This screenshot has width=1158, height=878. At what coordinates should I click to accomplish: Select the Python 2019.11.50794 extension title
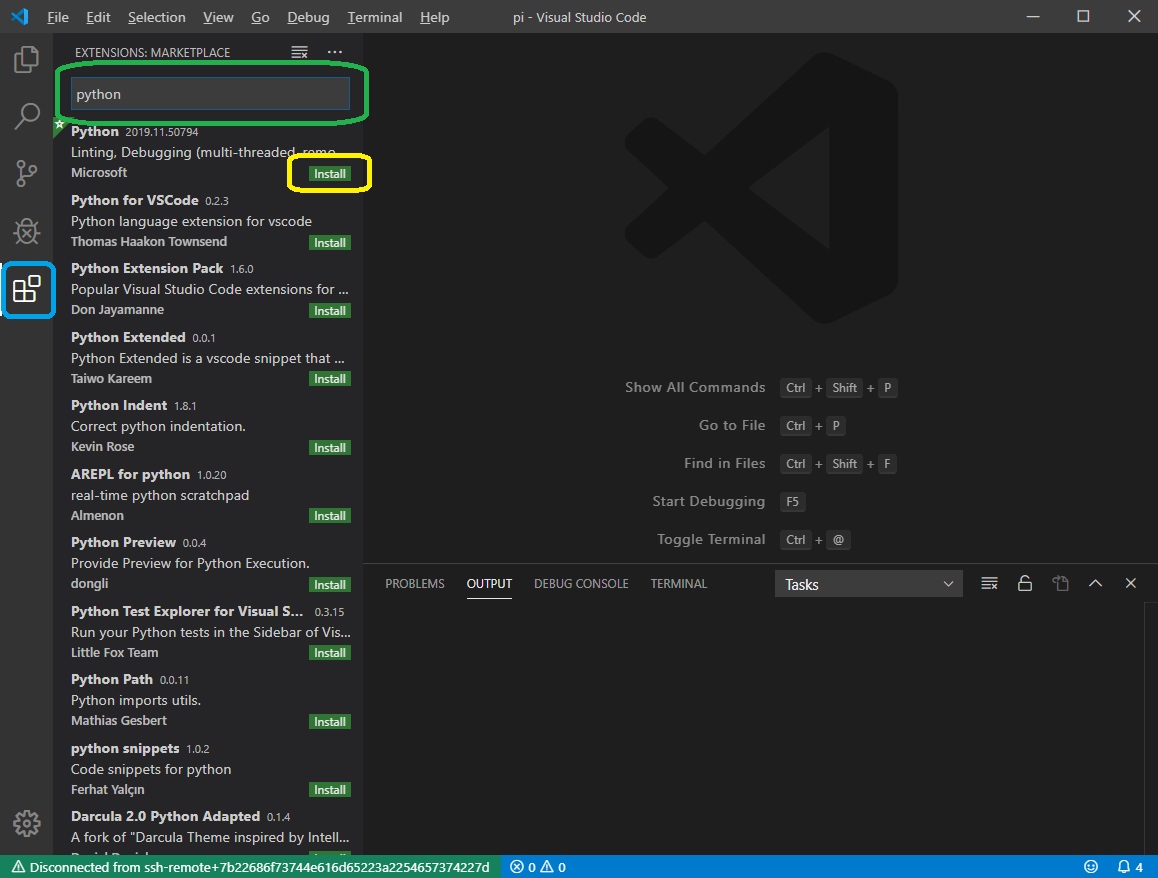click(x=95, y=131)
